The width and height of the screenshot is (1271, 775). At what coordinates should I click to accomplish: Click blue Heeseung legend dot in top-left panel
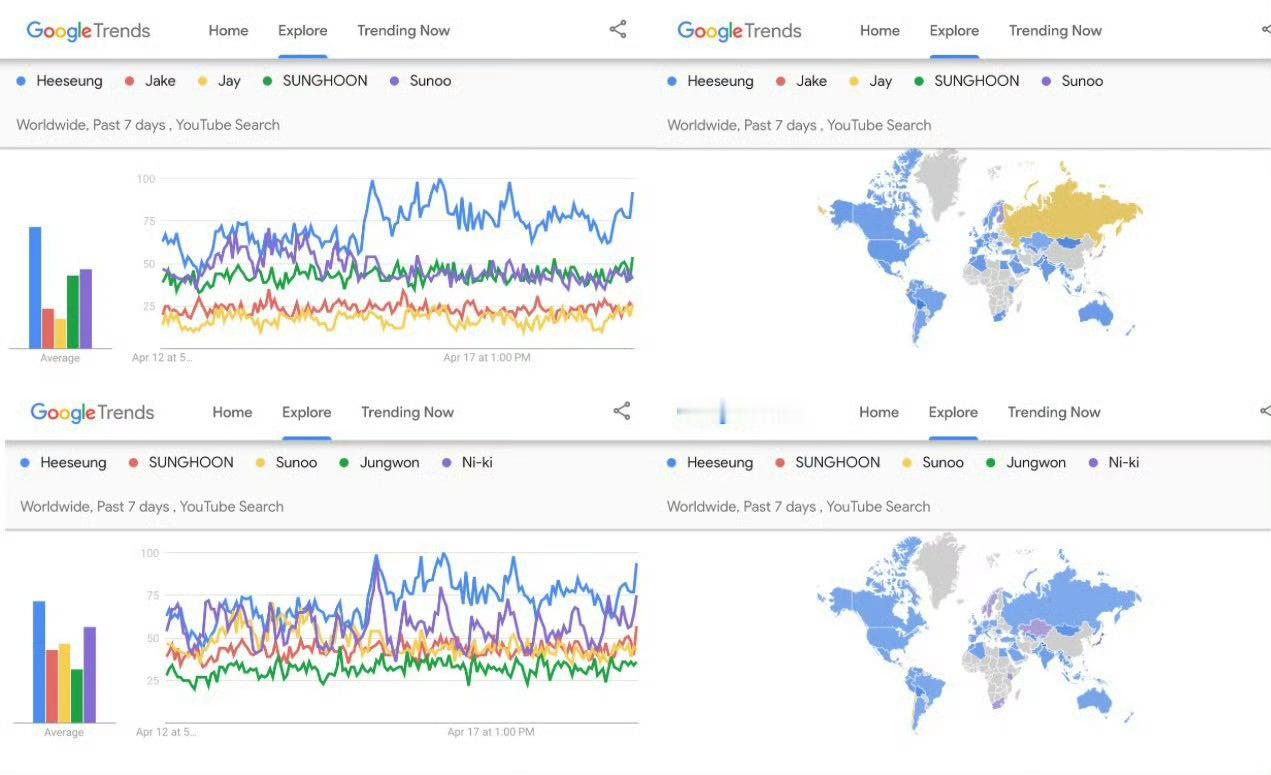pyautogui.click(x=21, y=81)
